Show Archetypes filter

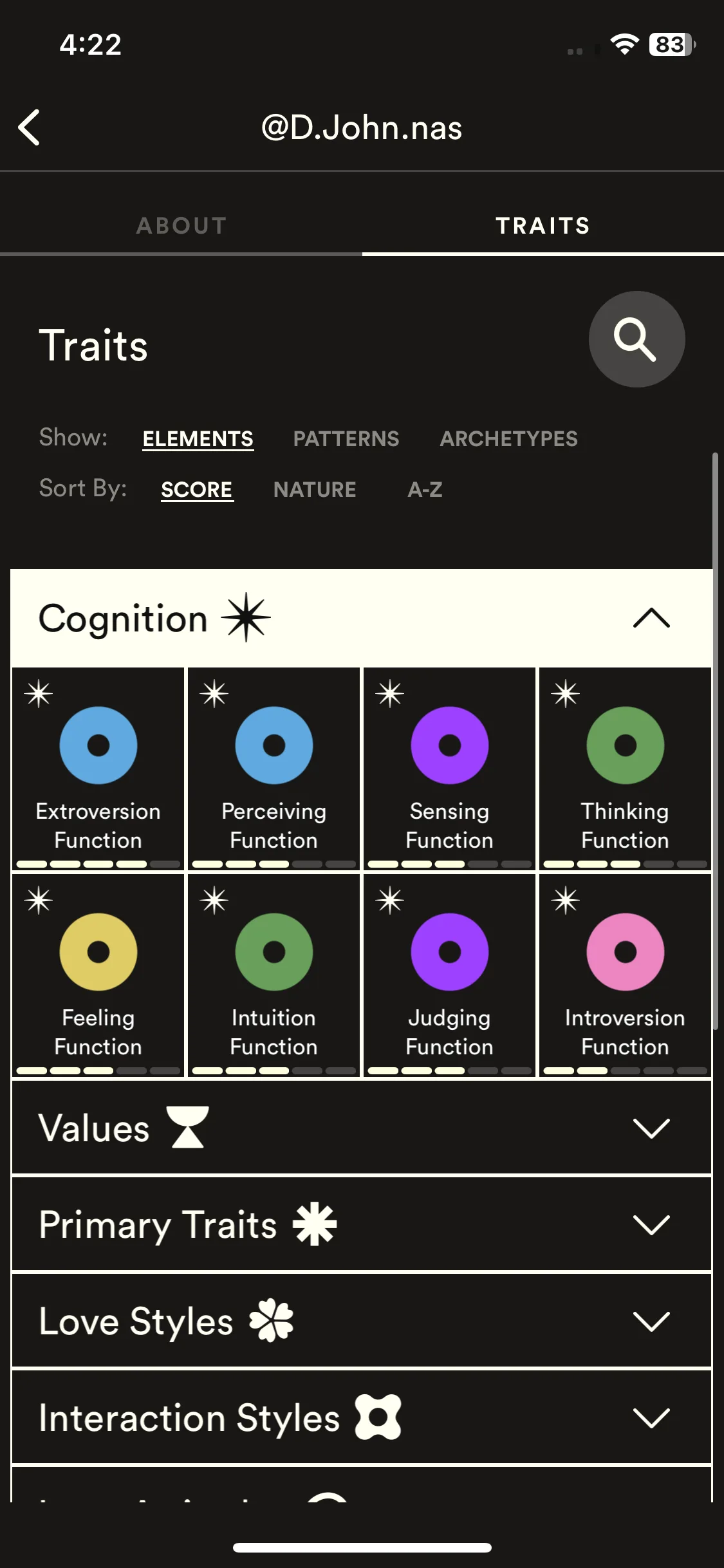tap(509, 439)
